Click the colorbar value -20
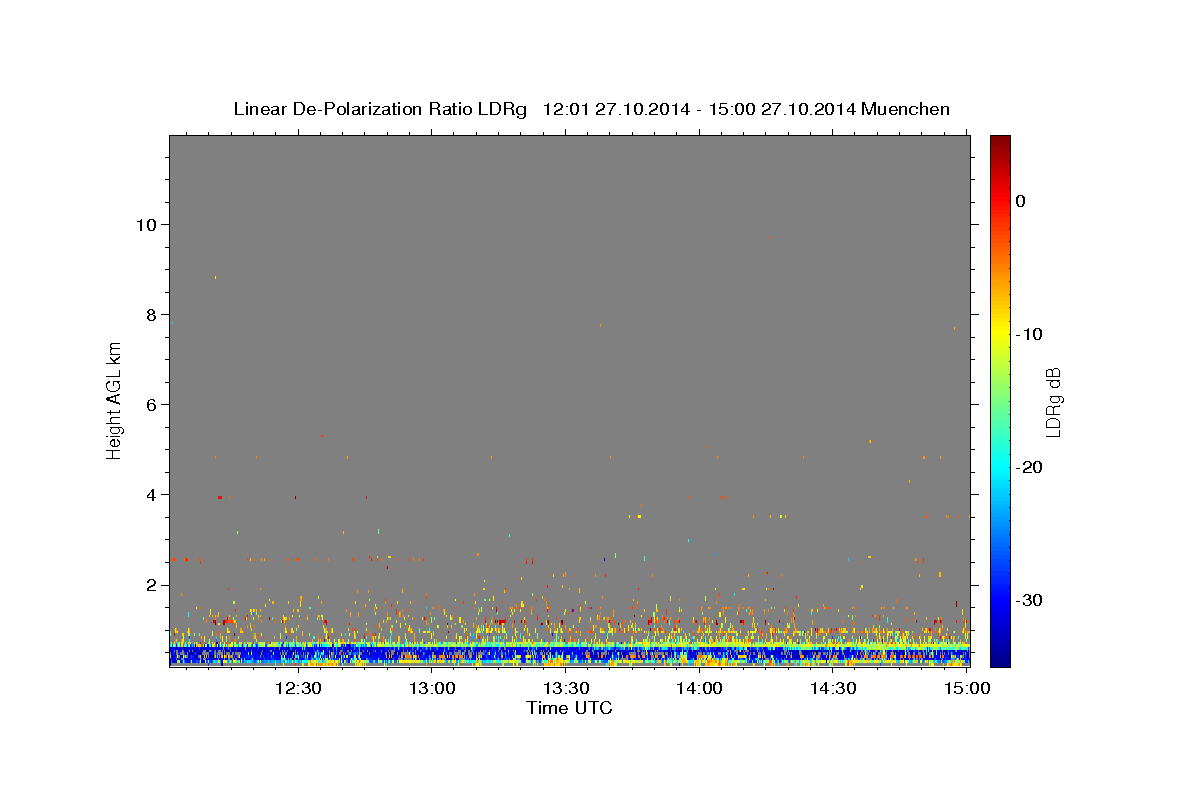 (x=1030, y=467)
